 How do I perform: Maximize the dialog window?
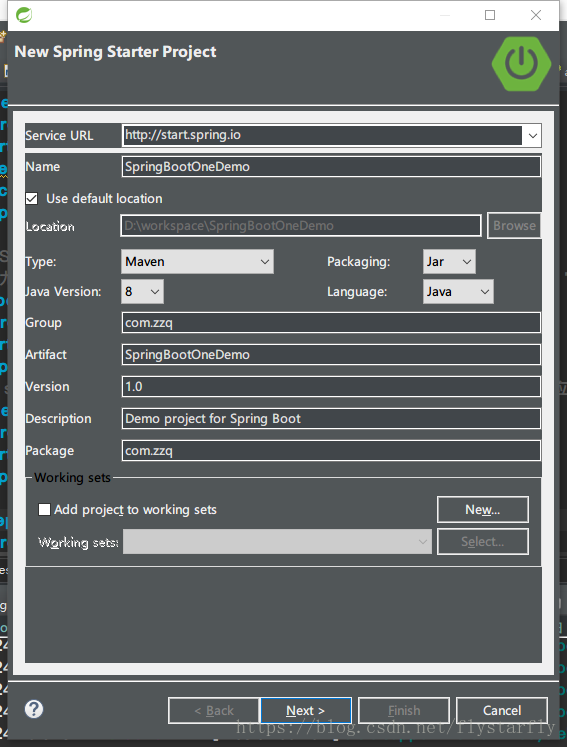[490, 15]
